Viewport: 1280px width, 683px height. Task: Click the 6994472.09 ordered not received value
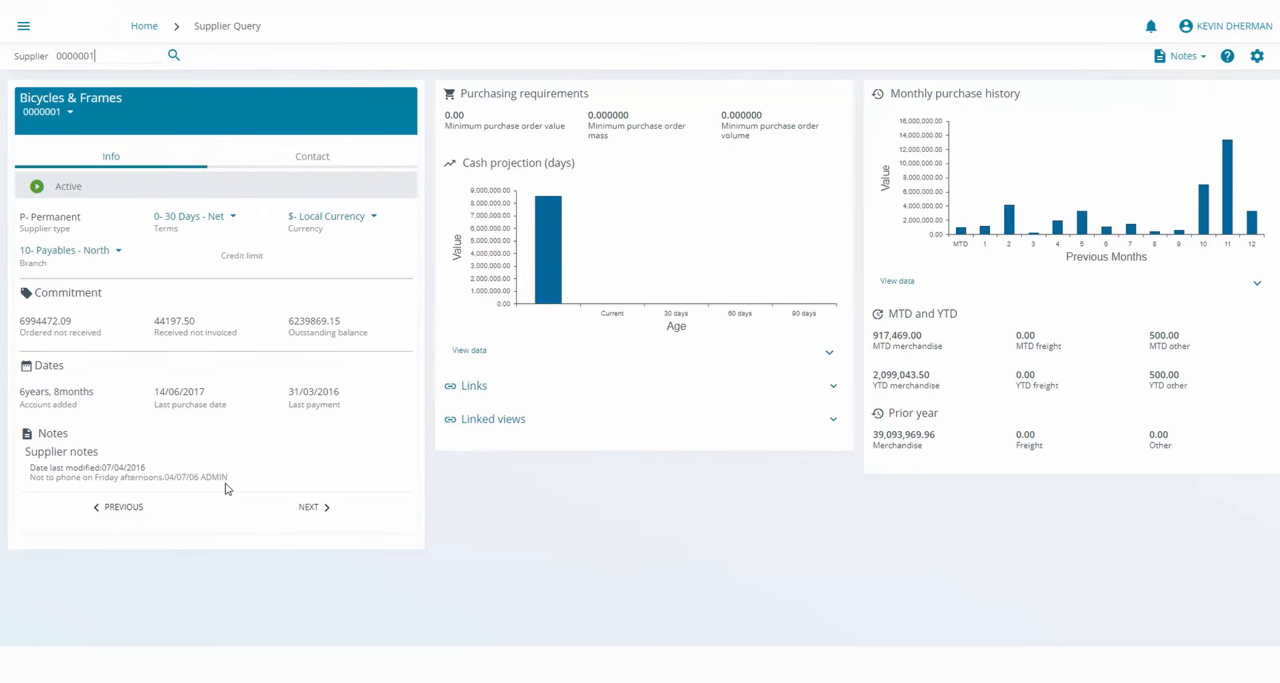coord(45,321)
